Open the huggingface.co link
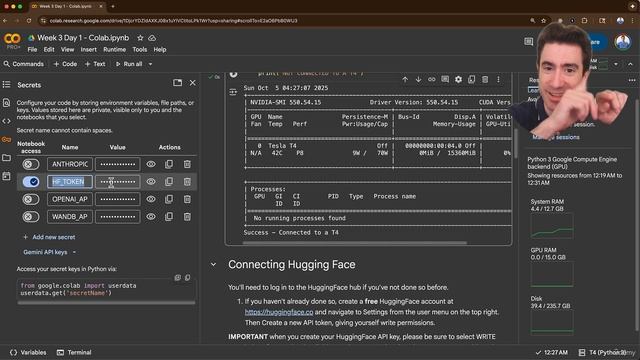Viewport: 640px width, 360px height. tap(279, 312)
